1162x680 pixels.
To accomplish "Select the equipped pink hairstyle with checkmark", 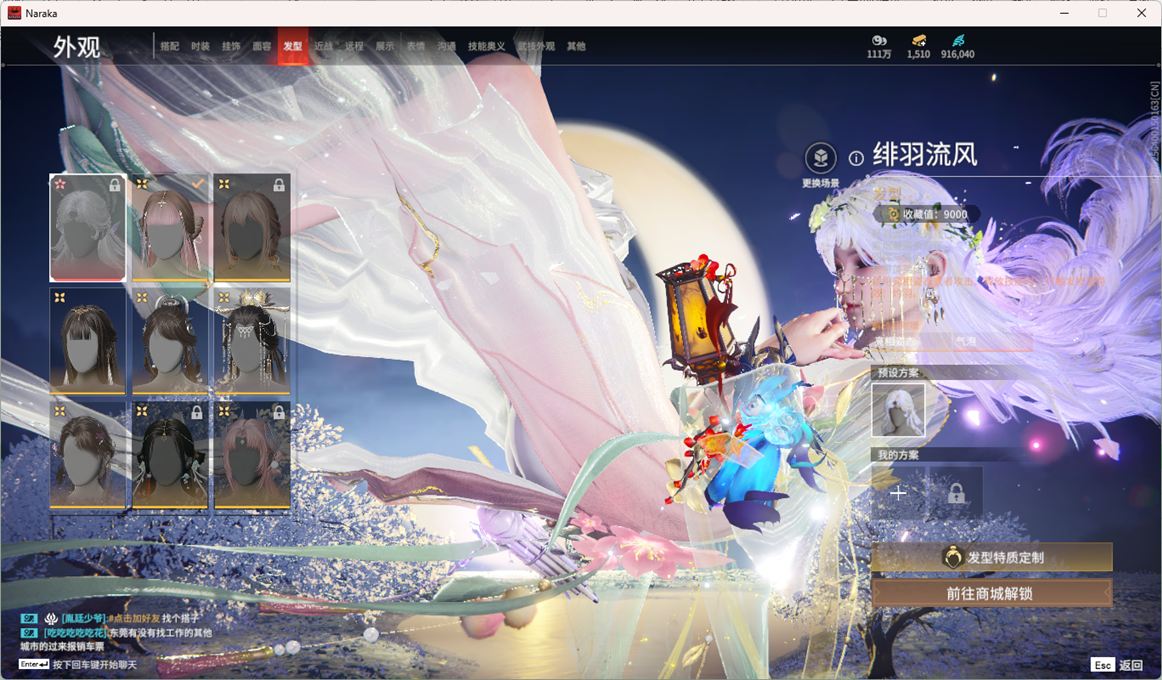I will pyautogui.click(x=169, y=228).
